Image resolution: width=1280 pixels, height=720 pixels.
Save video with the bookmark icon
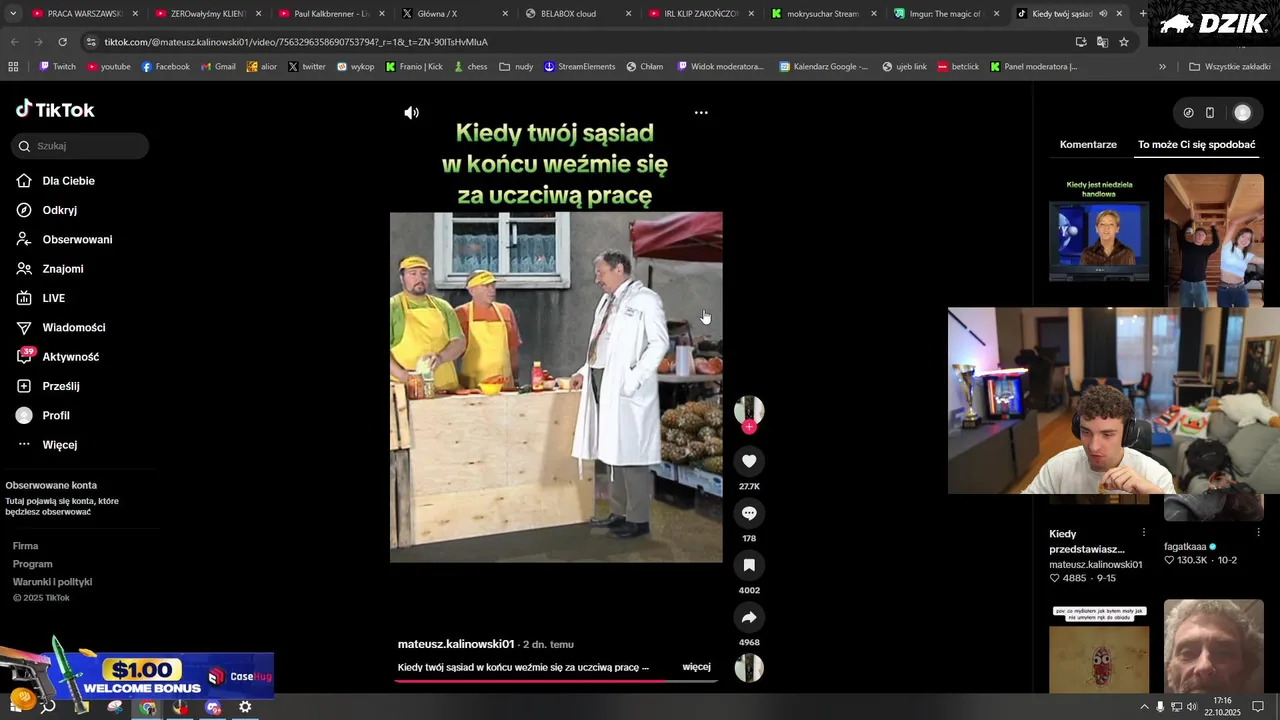pyautogui.click(x=749, y=565)
